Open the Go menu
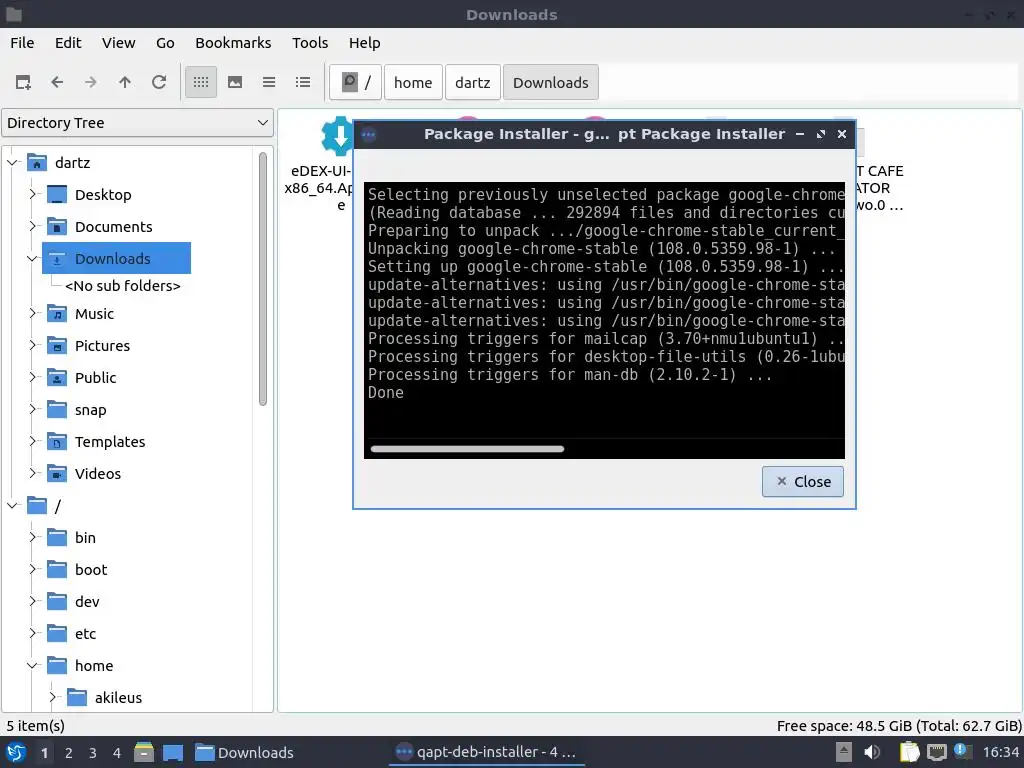 (165, 43)
